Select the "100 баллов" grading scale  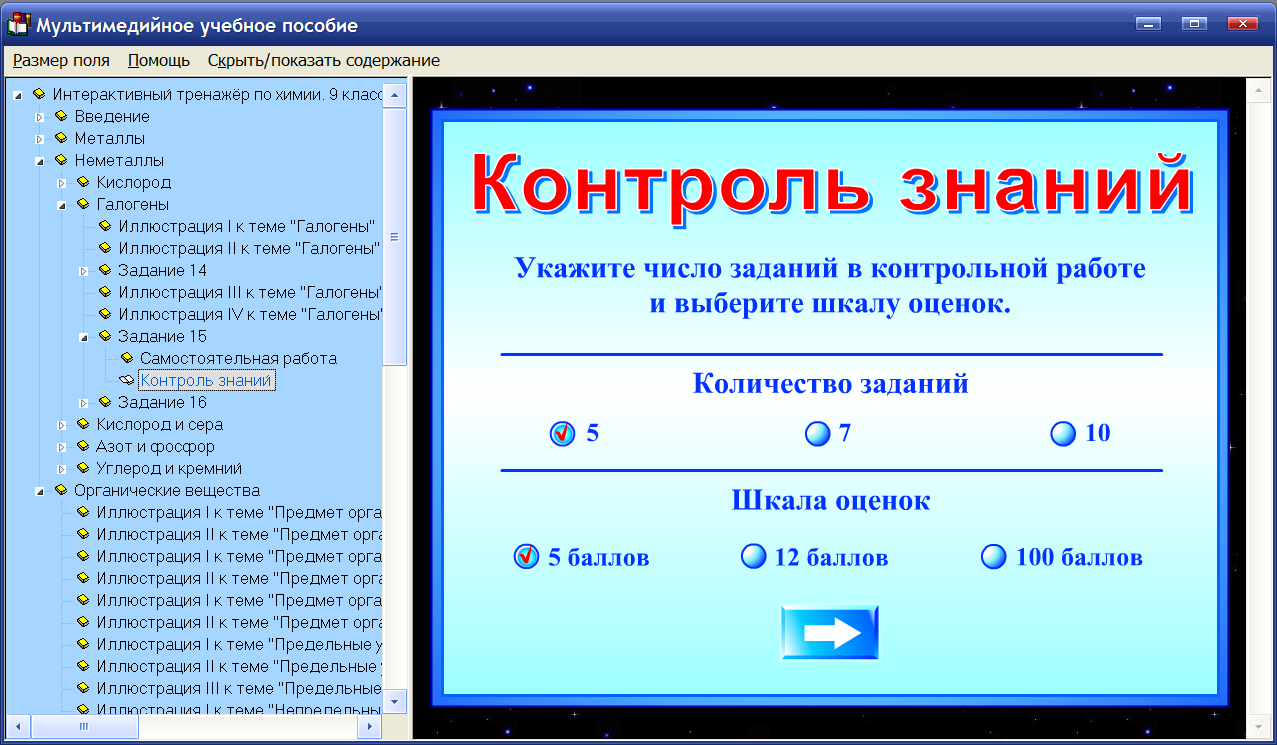point(992,557)
